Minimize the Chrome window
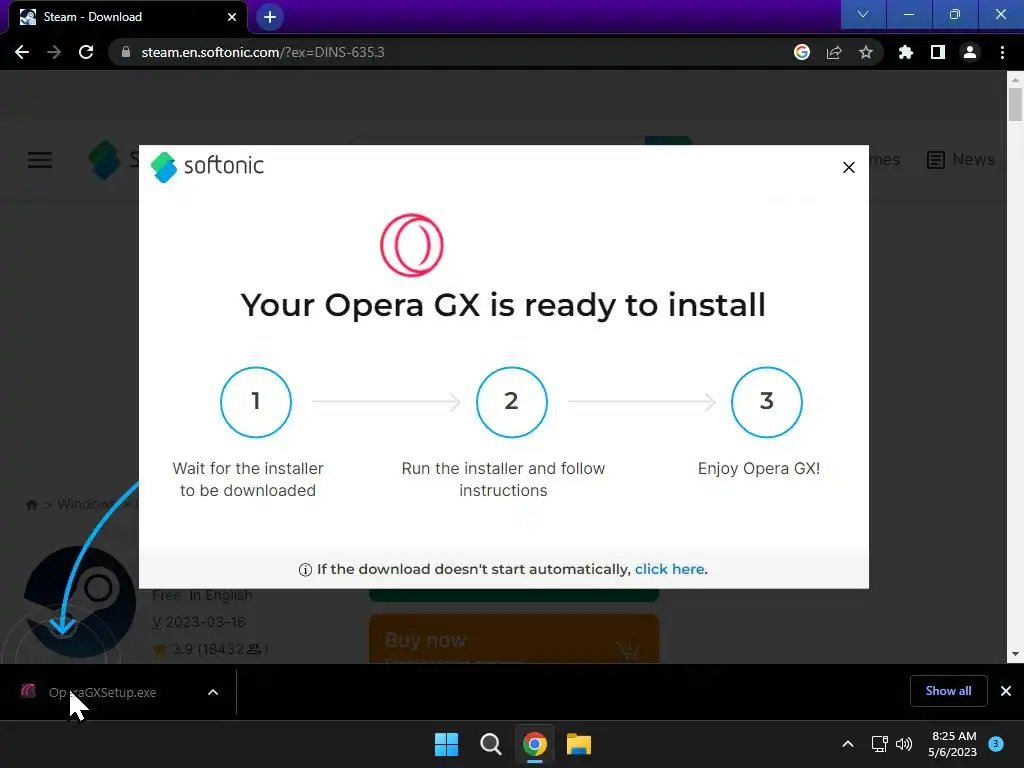Image resolution: width=1024 pixels, height=768 pixels. pyautogui.click(x=908, y=14)
